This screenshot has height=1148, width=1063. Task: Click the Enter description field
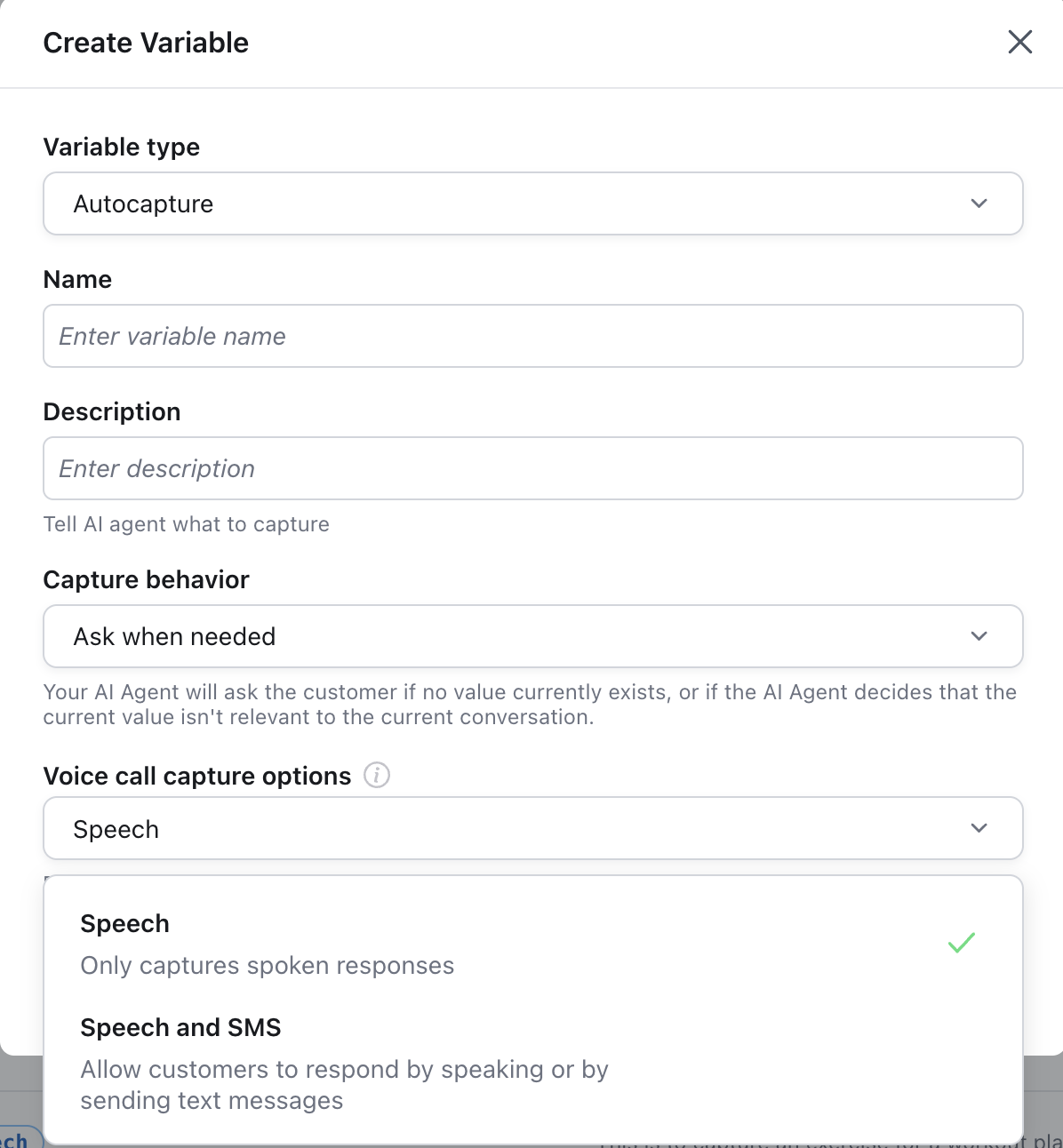point(532,468)
